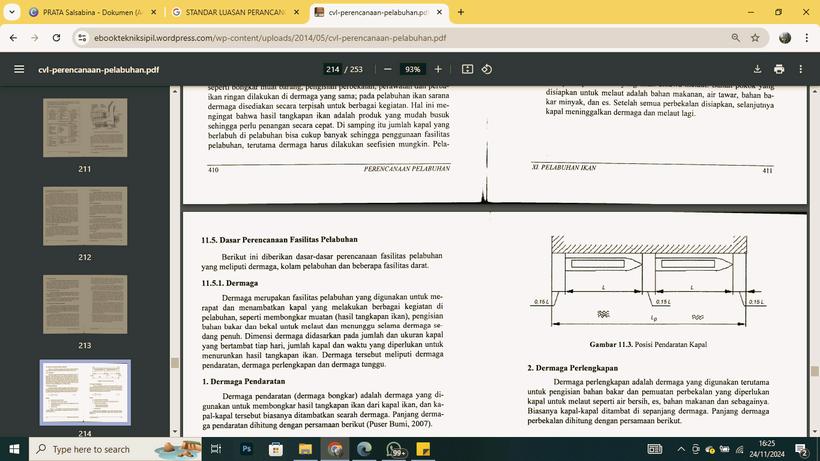
Task: Reload the current page
Action: pyautogui.click(x=56, y=38)
